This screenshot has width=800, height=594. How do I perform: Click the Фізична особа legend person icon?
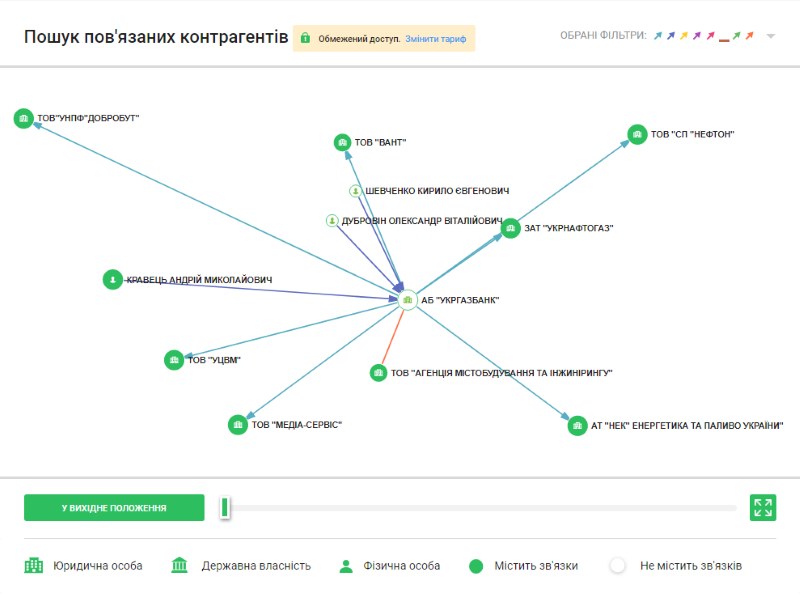pyautogui.click(x=346, y=566)
